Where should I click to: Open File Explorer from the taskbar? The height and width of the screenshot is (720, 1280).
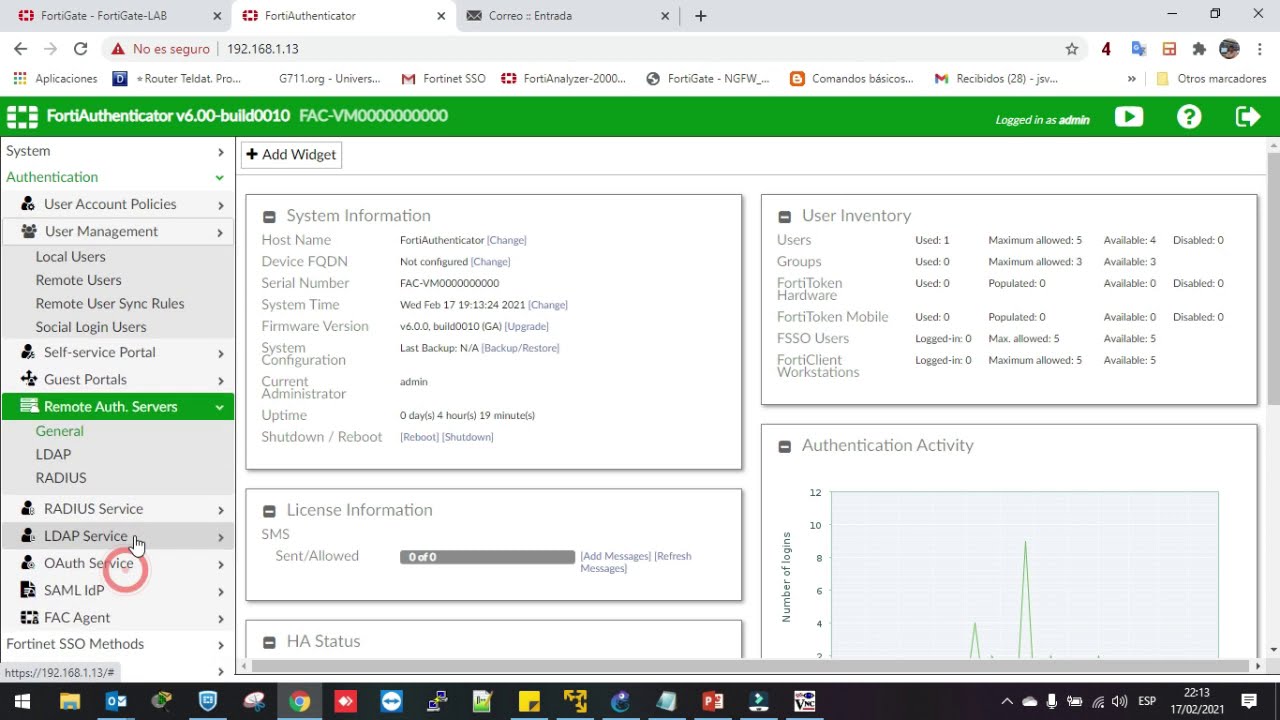coord(69,701)
